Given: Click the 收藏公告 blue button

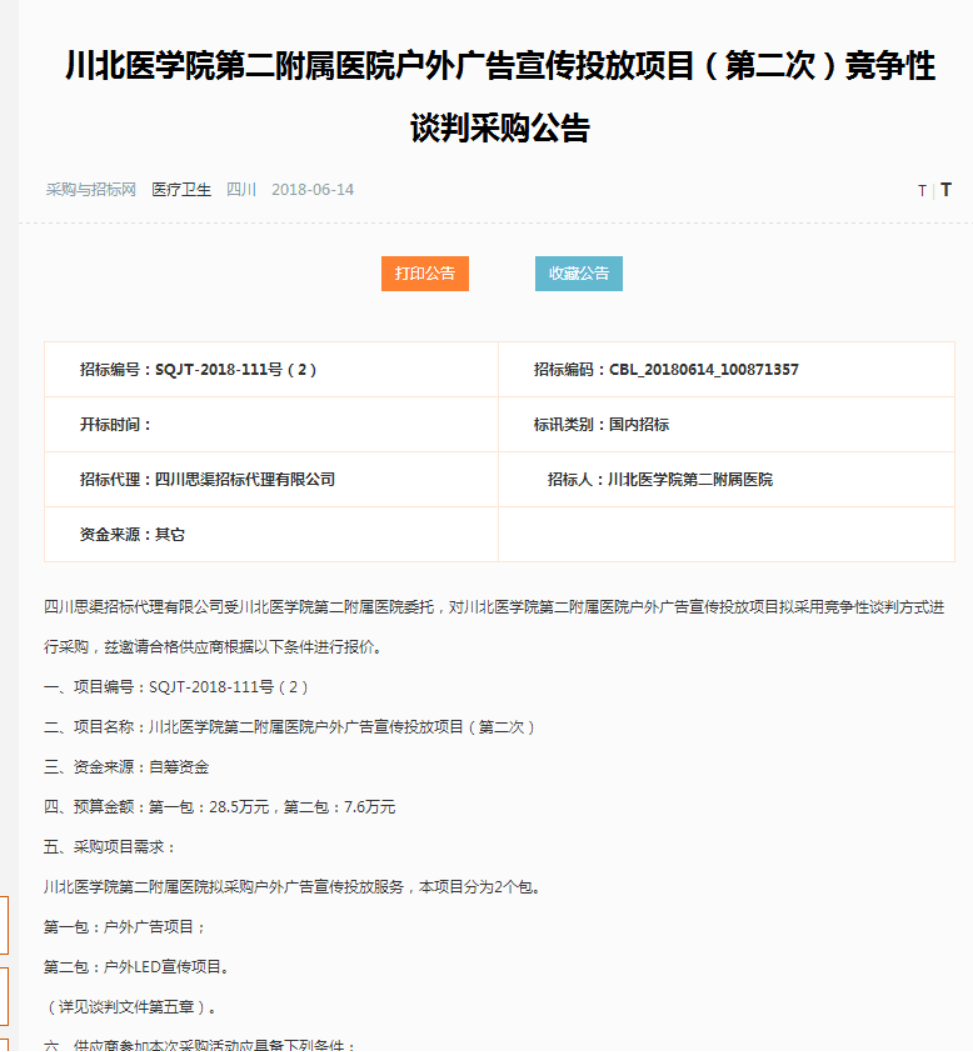Looking at the screenshot, I should click(578, 274).
